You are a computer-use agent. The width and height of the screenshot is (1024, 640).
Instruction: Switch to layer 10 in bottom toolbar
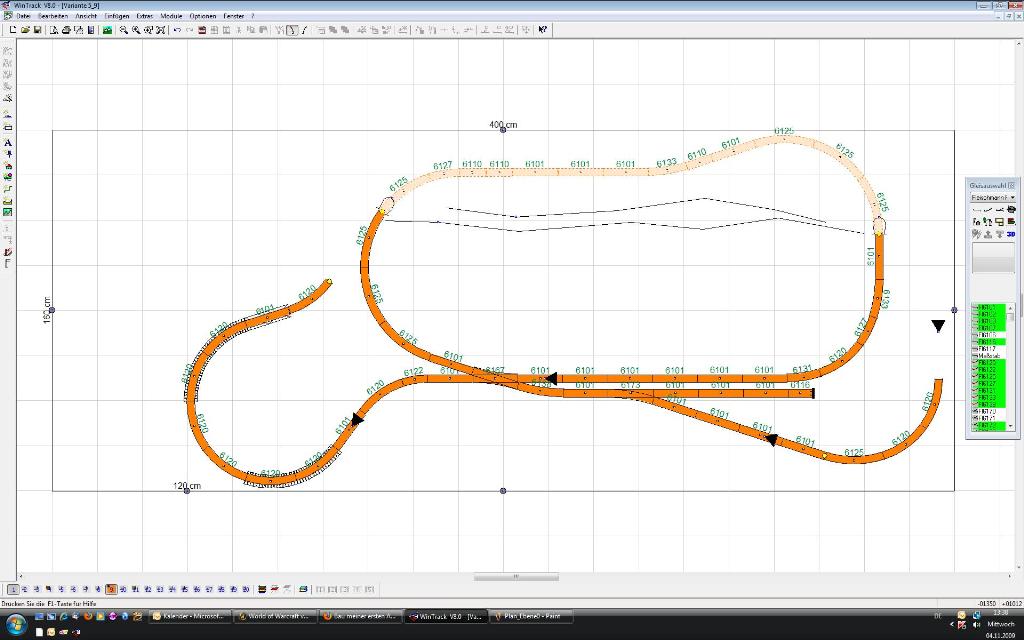(123, 589)
